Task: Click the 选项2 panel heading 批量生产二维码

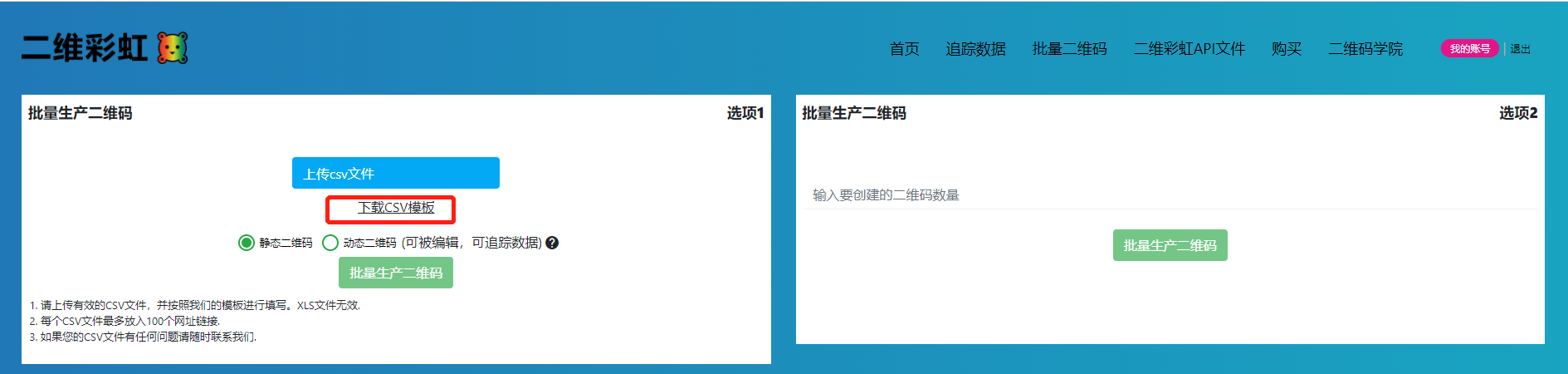Action: pyautogui.click(x=854, y=113)
